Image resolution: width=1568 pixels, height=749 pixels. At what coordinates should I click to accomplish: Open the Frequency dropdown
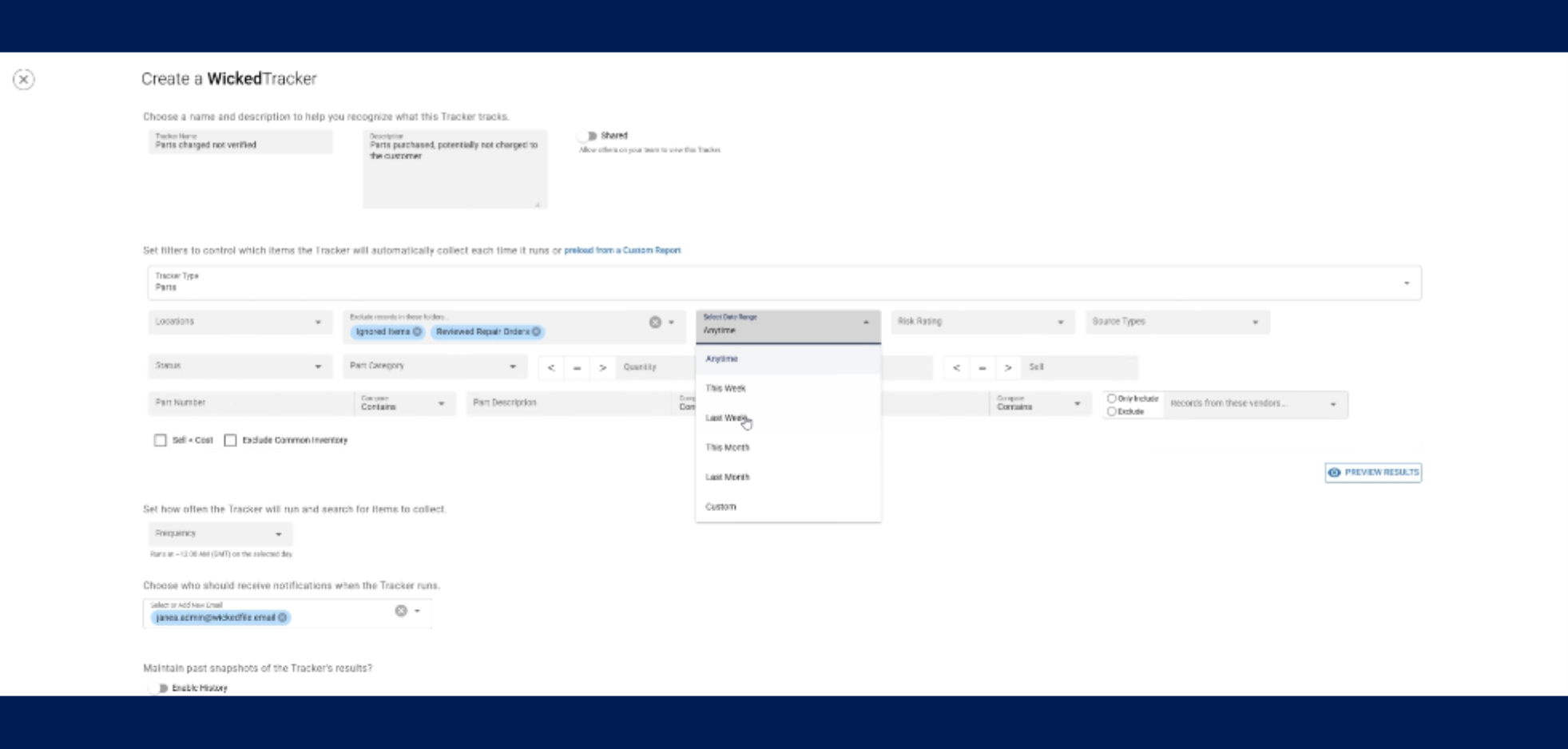(220, 533)
